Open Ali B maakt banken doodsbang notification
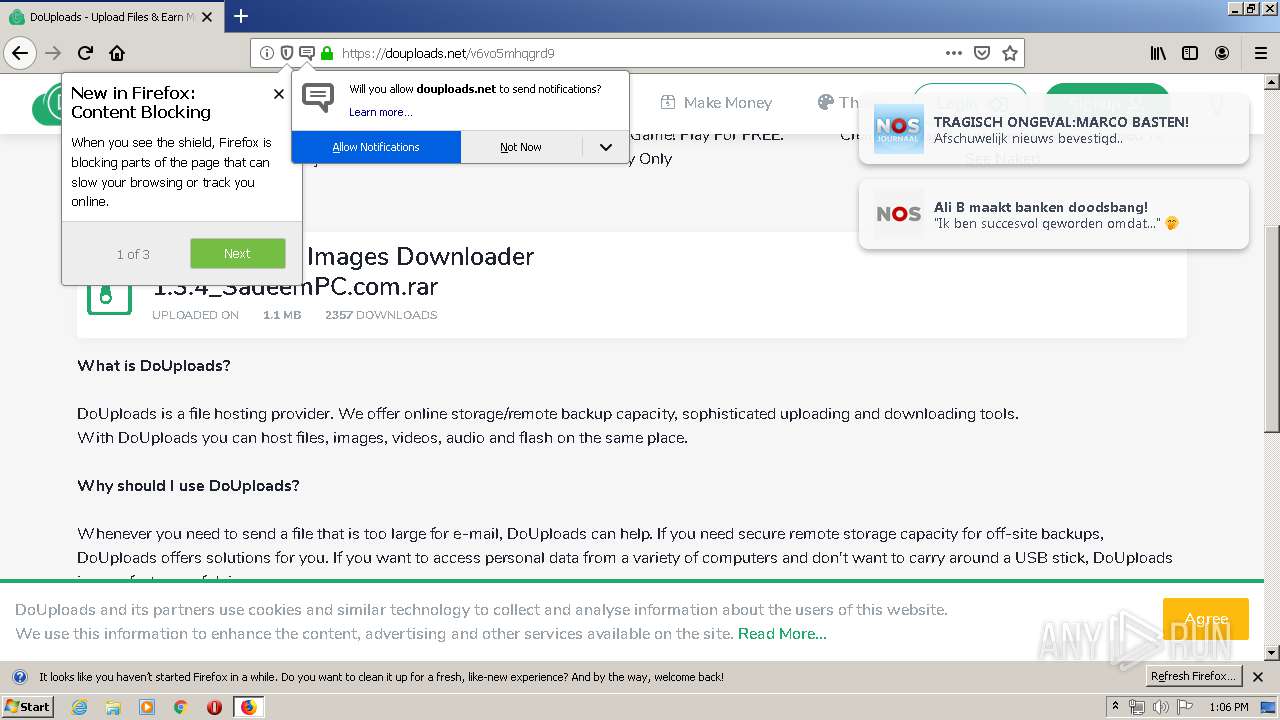 coord(1053,215)
